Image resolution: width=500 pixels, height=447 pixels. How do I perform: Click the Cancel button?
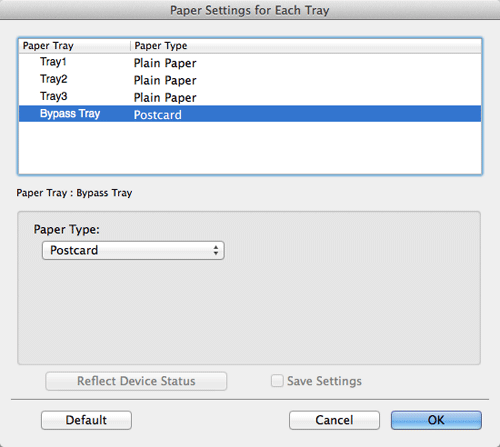[334, 420]
